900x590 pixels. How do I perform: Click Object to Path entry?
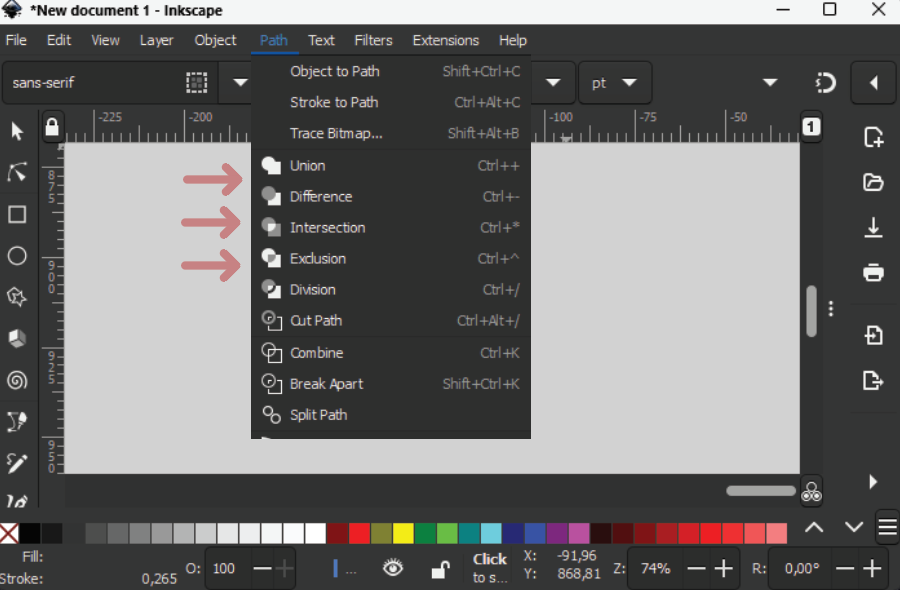pos(333,71)
